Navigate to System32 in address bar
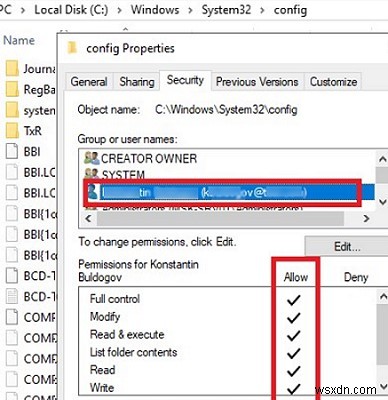388x400 pixels. point(226,10)
